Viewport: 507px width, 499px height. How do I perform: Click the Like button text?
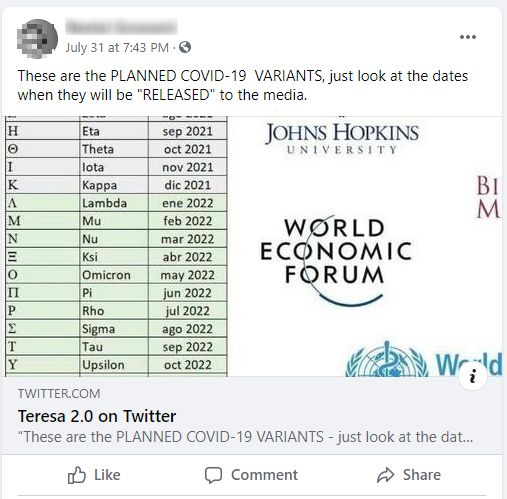(107, 475)
